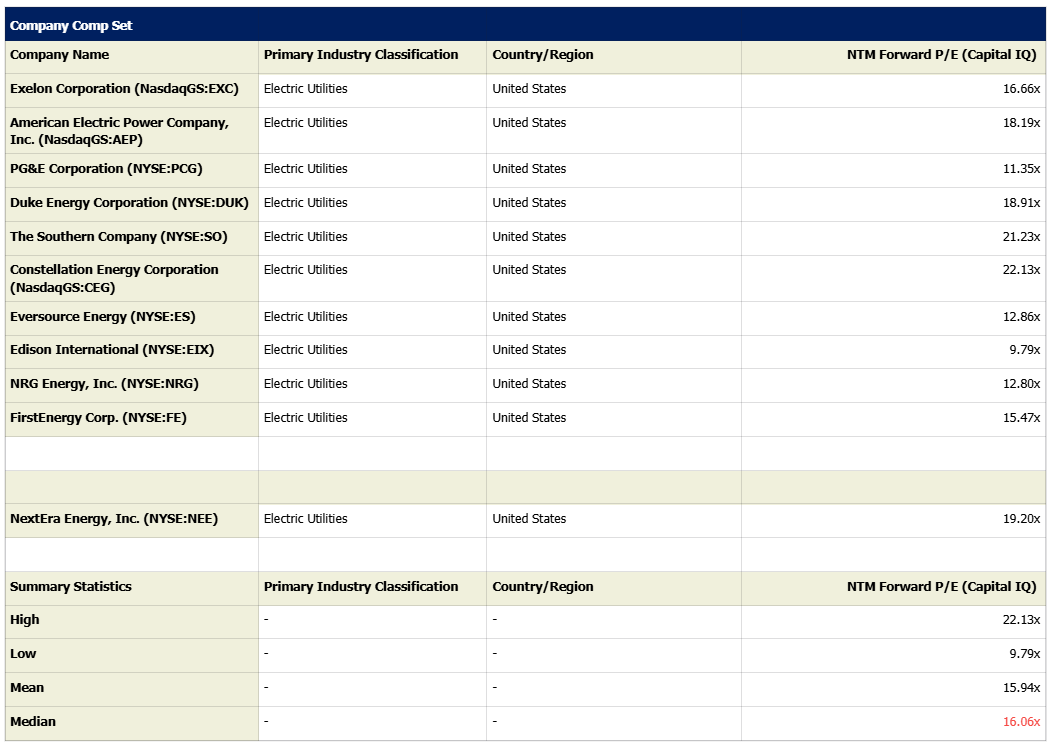The image size is (1054, 750).
Task: Select Edison International (NYSE:EIX) company name
Action: [112, 349]
